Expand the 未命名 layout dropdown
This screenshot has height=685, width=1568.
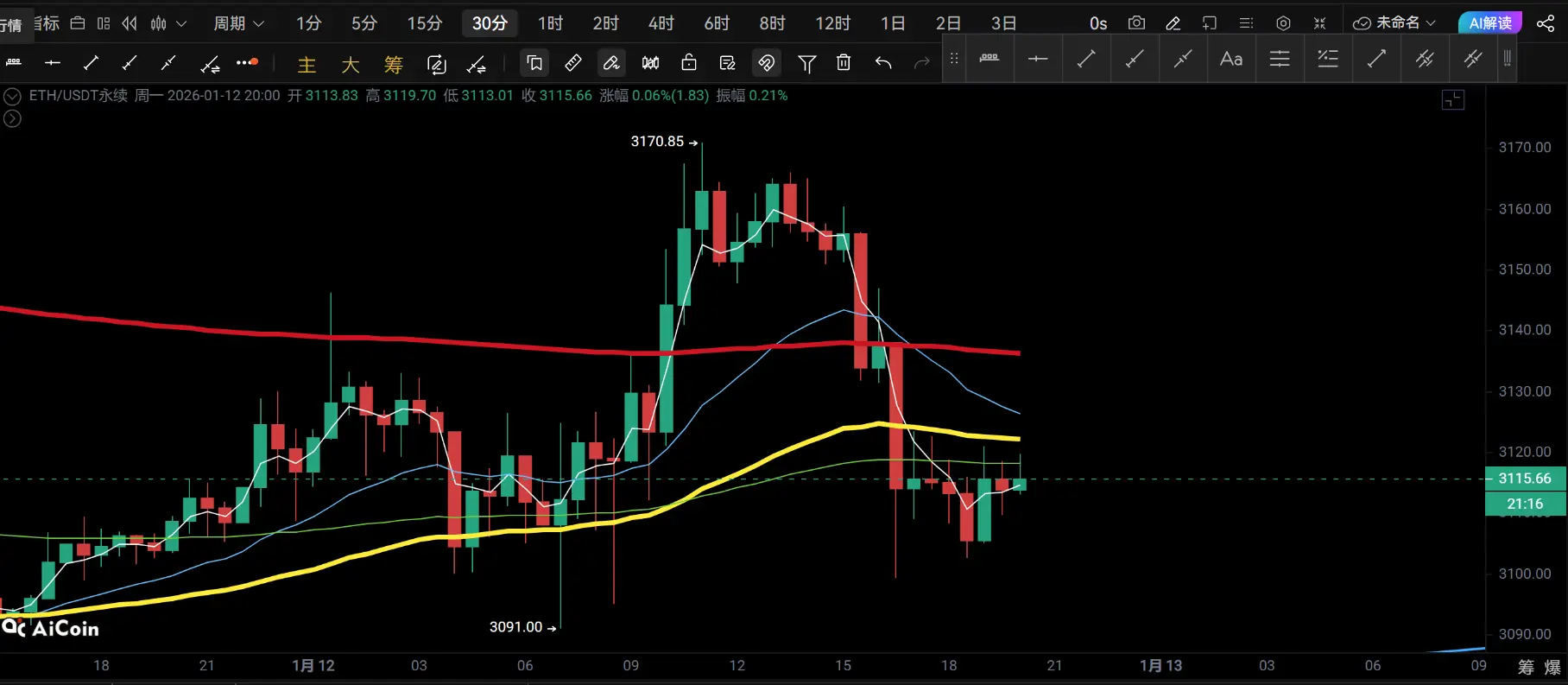pyautogui.click(x=1394, y=23)
